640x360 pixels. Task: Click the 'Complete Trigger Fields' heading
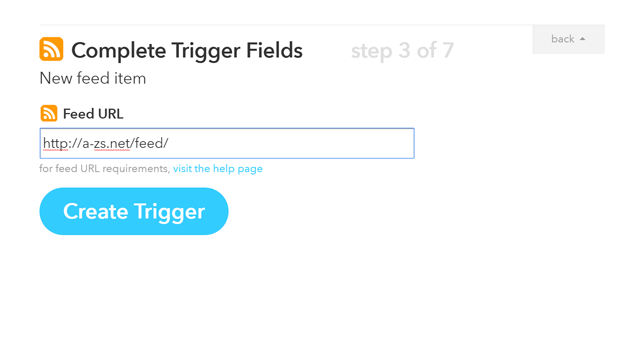click(187, 51)
